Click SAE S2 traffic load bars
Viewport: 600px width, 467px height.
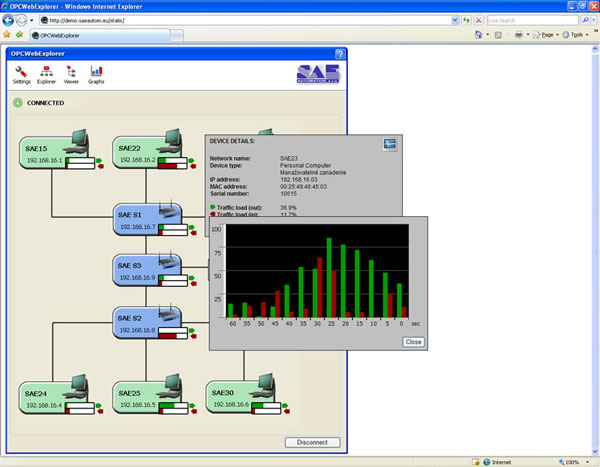click(173, 333)
